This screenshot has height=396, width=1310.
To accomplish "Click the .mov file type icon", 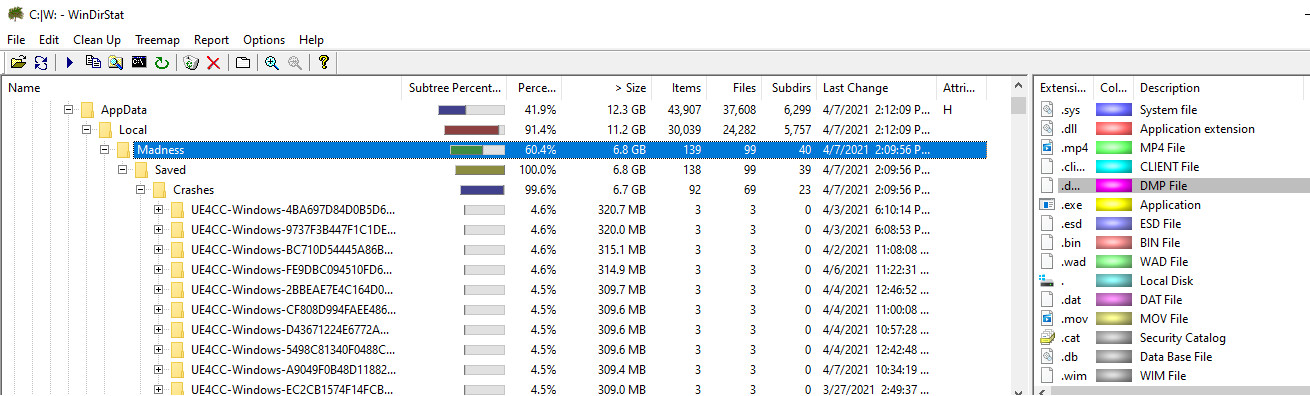I will [1047, 319].
